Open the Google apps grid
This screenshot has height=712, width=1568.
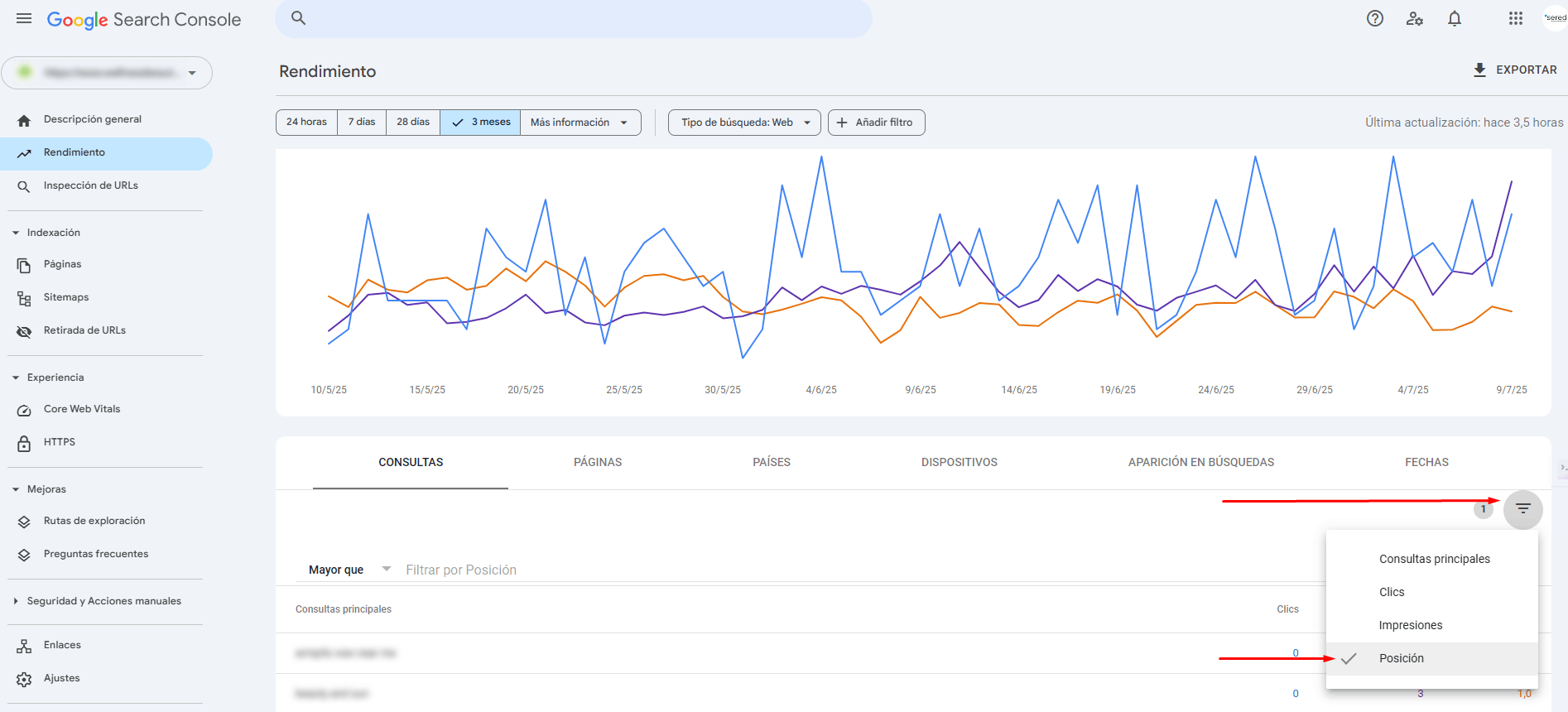1515,18
